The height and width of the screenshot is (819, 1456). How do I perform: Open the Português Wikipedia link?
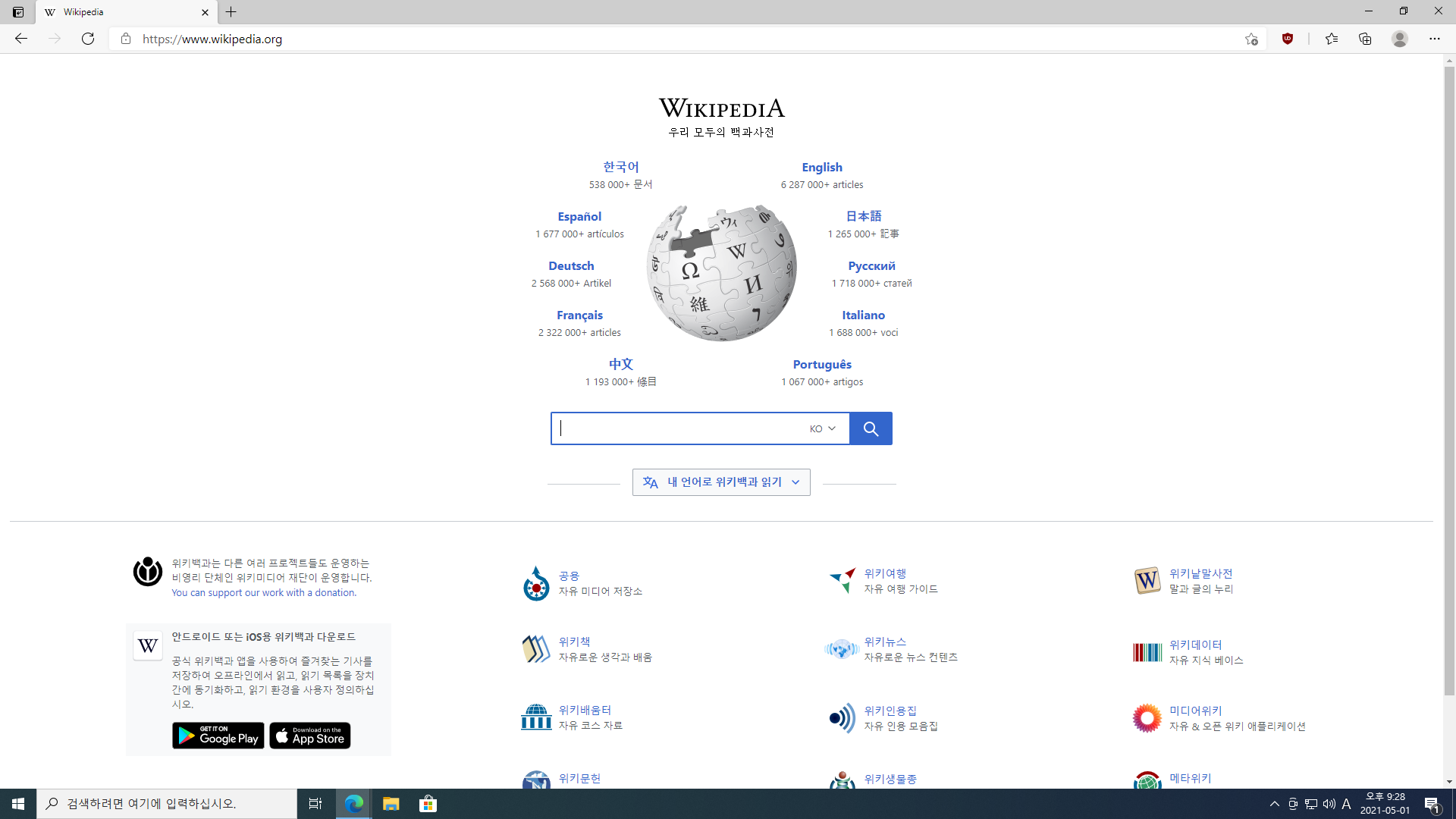tap(822, 364)
